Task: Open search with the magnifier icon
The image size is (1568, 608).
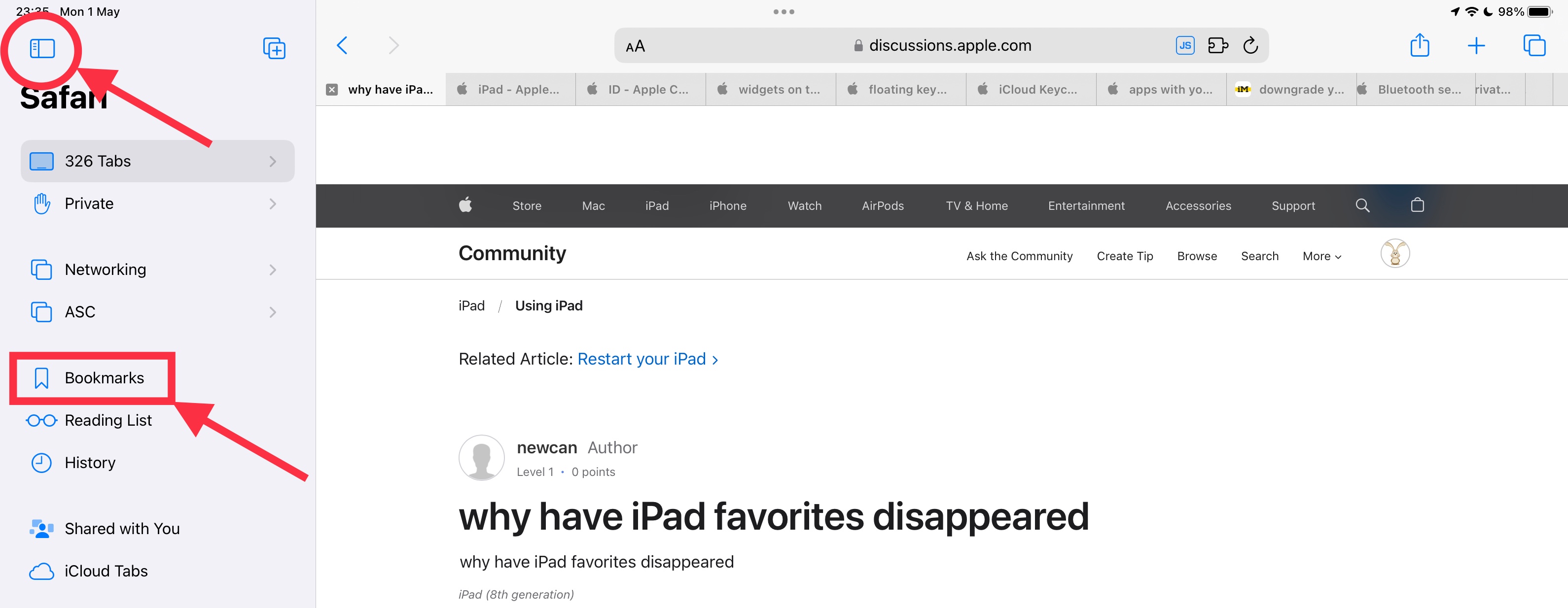Action: 1363,205
